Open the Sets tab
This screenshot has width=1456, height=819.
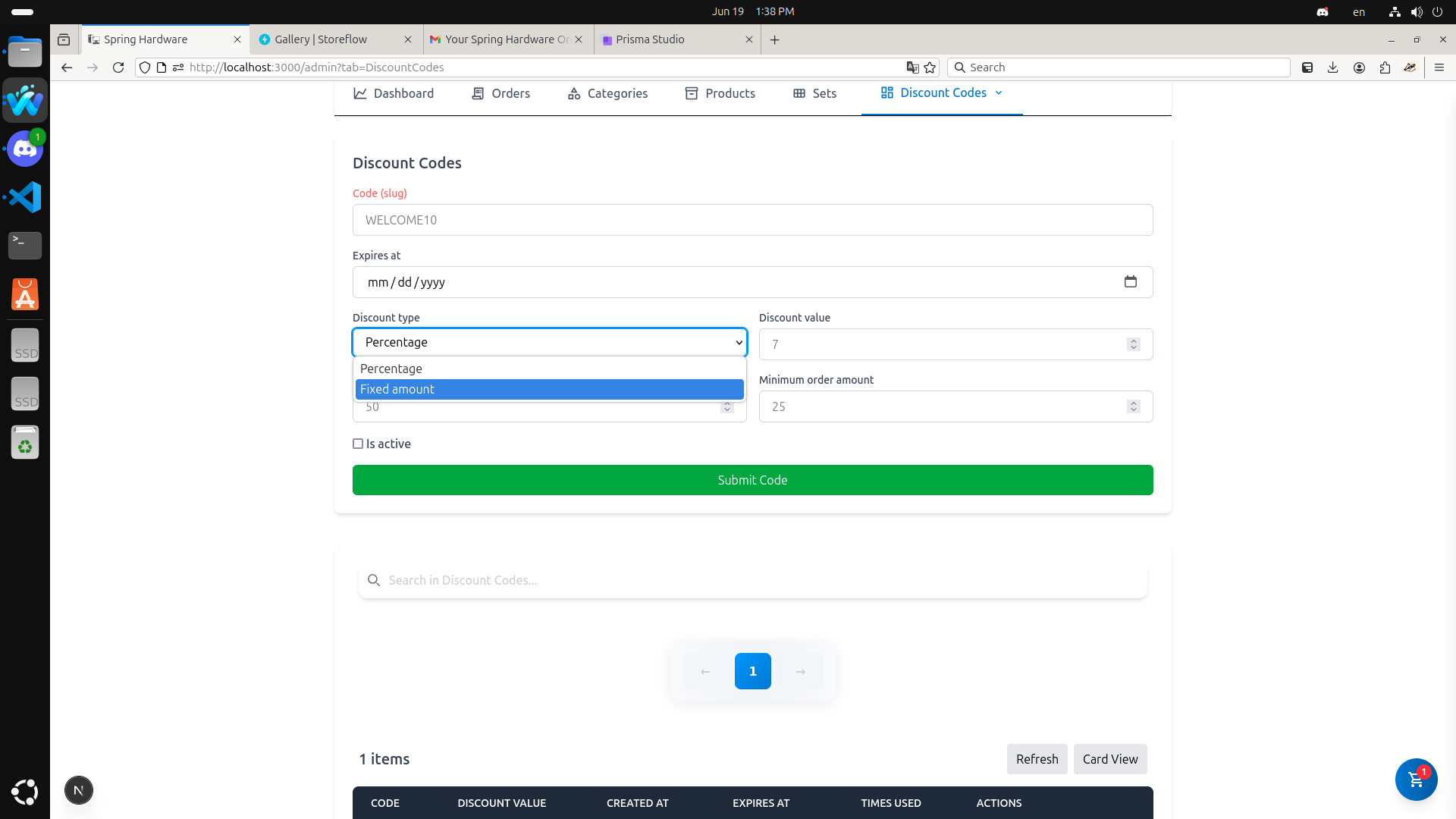point(814,93)
